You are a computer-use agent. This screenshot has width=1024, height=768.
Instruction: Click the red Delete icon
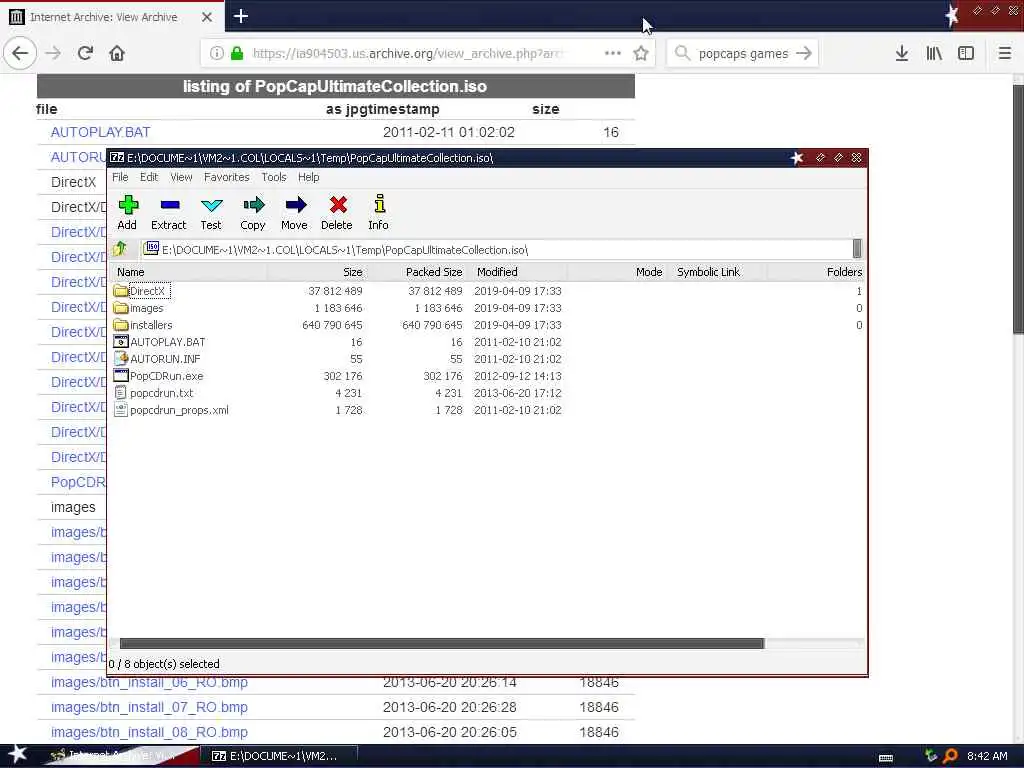tap(338, 205)
